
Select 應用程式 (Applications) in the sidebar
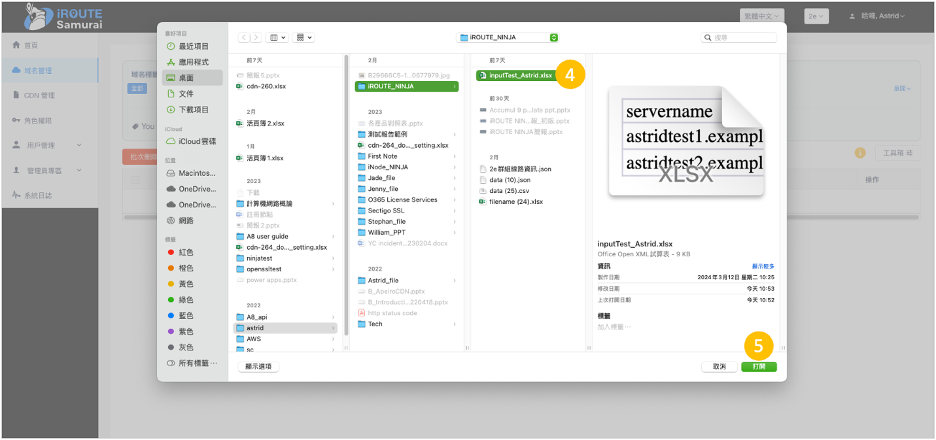pos(194,62)
